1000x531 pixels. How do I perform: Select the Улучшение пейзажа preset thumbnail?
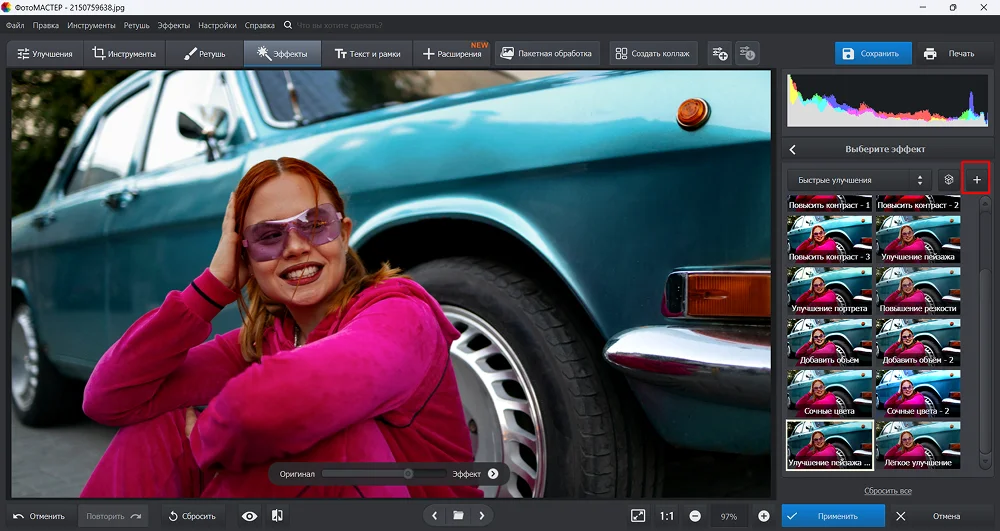click(918, 238)
